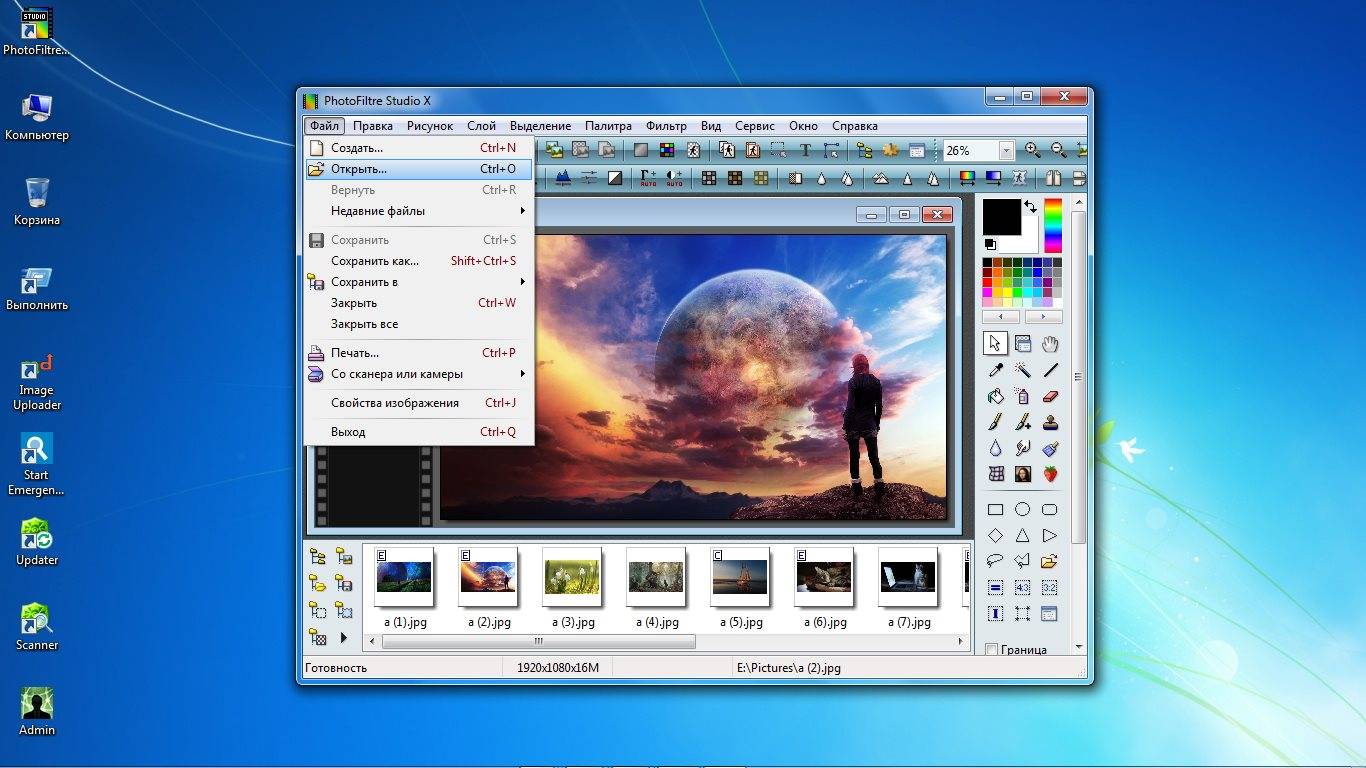Image resolution: width=1366 pixels, height=768 pixels.
Task: Click Выход to quit the program
Action: click(418, 432)
